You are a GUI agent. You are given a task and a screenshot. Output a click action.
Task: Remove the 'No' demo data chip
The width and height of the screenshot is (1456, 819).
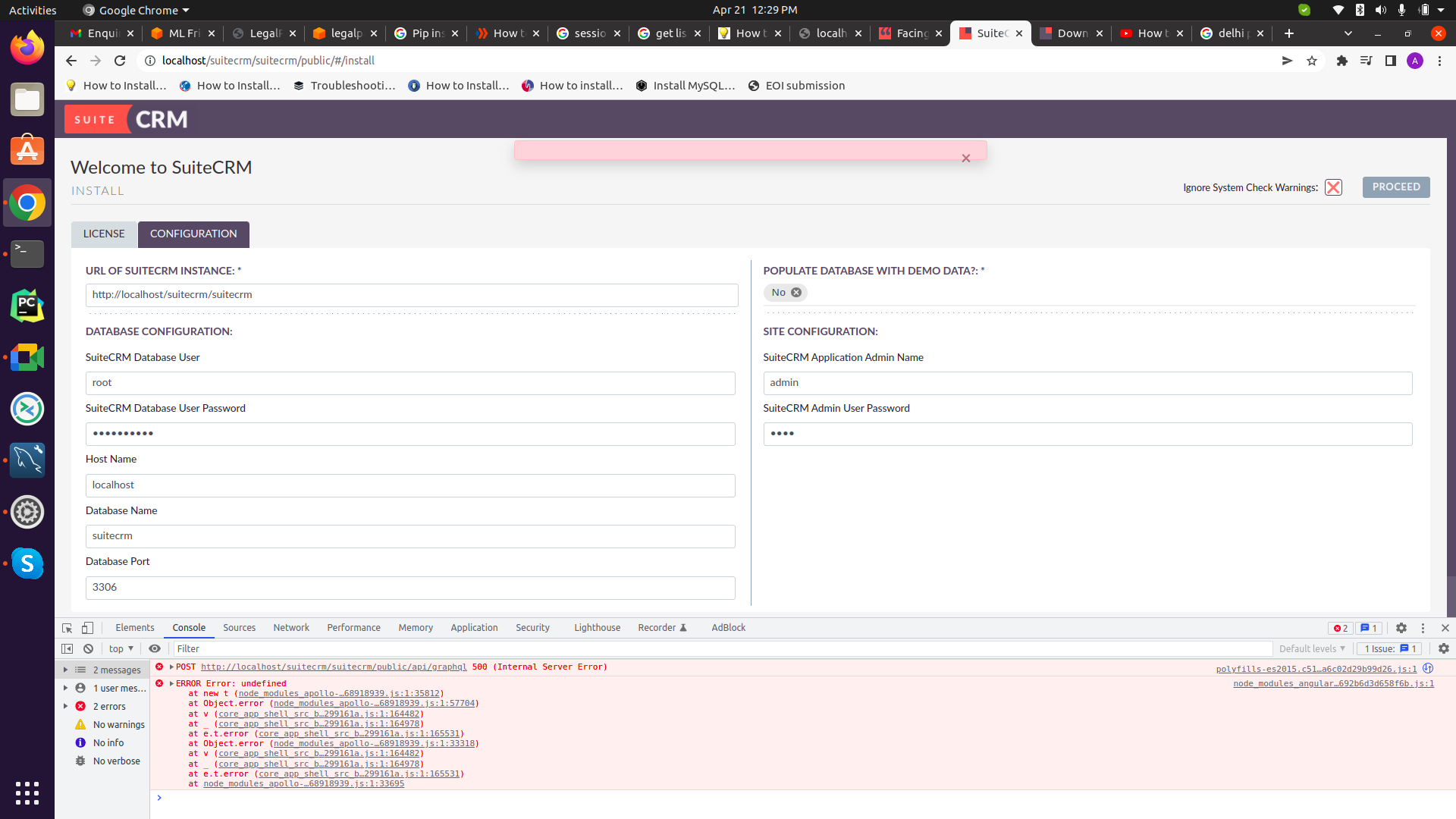point(796,293)
